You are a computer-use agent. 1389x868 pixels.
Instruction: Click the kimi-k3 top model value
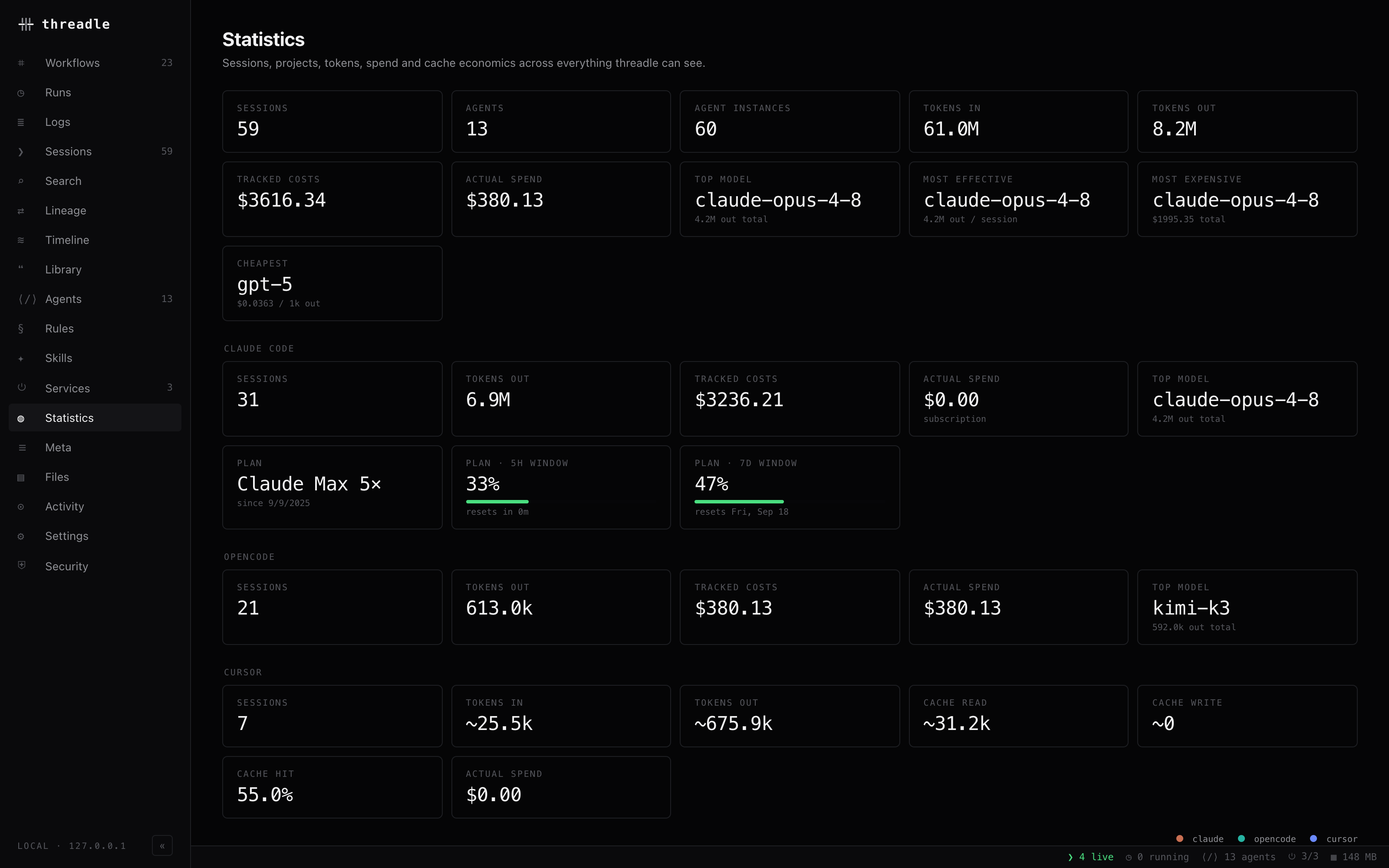pos(1191,608)
